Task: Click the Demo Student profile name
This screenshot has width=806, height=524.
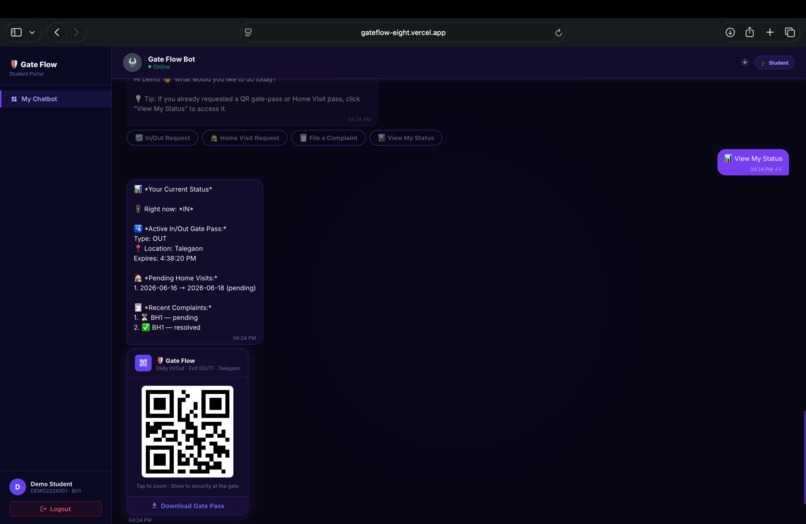Action: tap(51, 484)
